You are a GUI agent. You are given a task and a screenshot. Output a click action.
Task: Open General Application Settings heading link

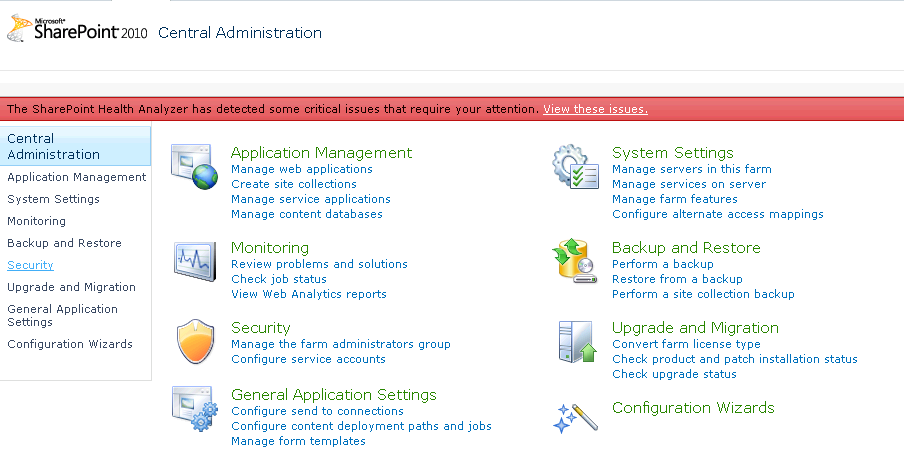click(x=334, y=395)
